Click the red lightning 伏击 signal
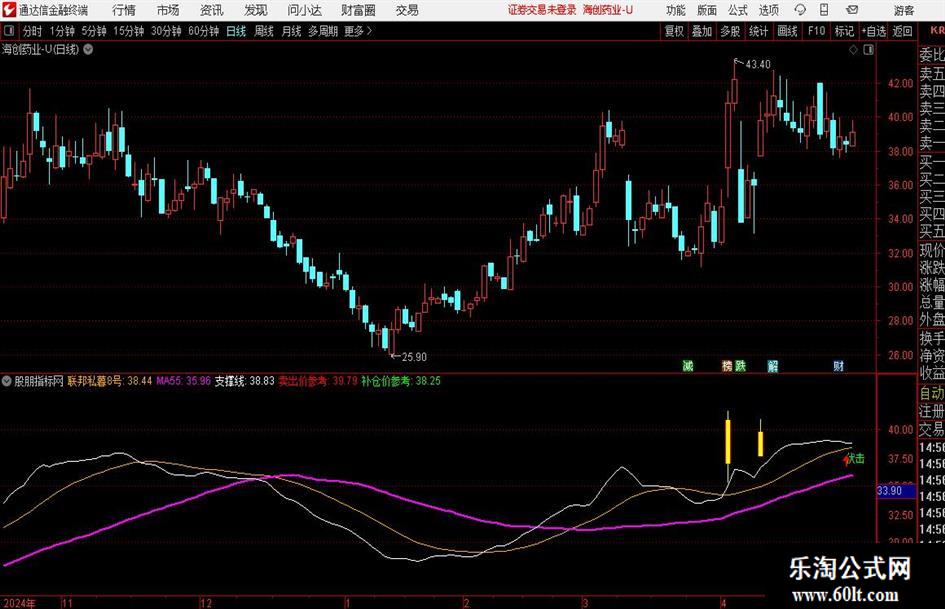The image size is (945, 609). point(853,459)
